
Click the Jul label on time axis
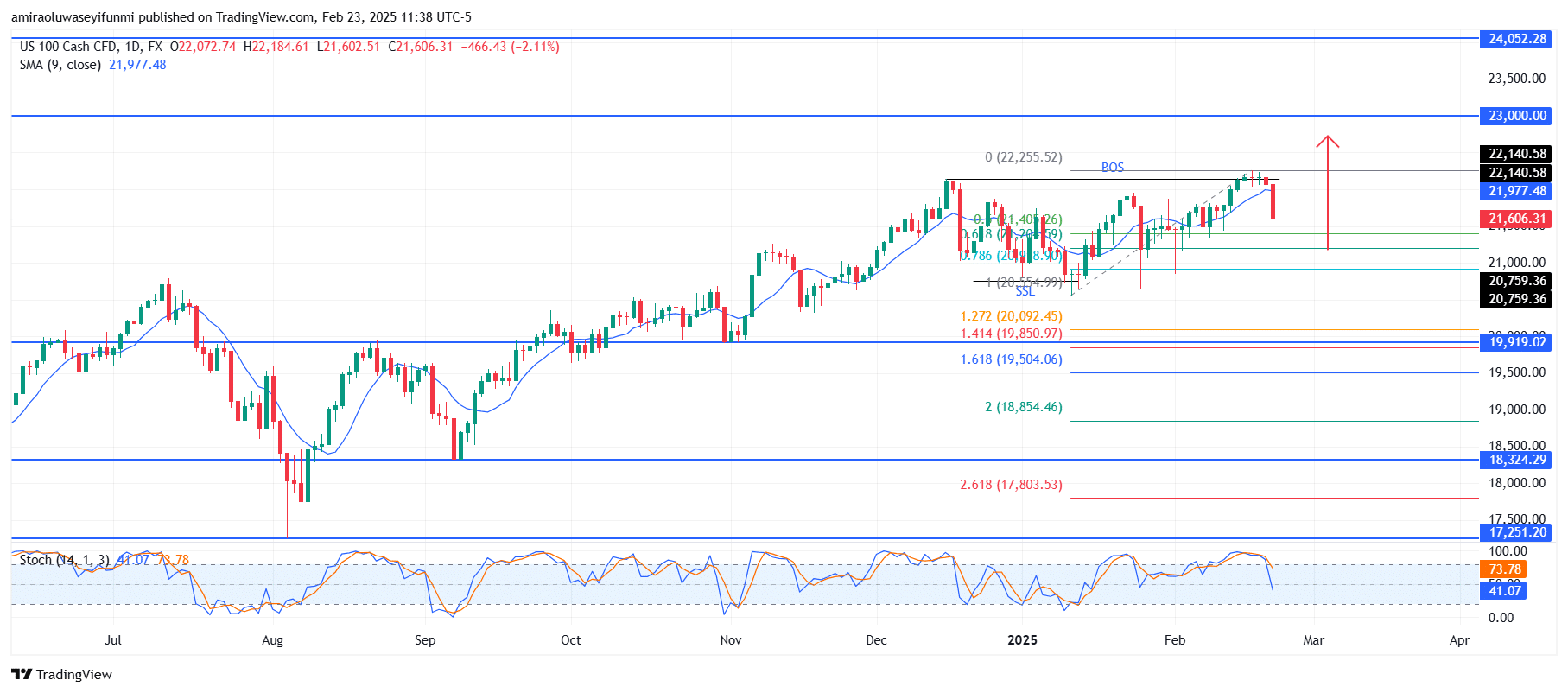112,640
